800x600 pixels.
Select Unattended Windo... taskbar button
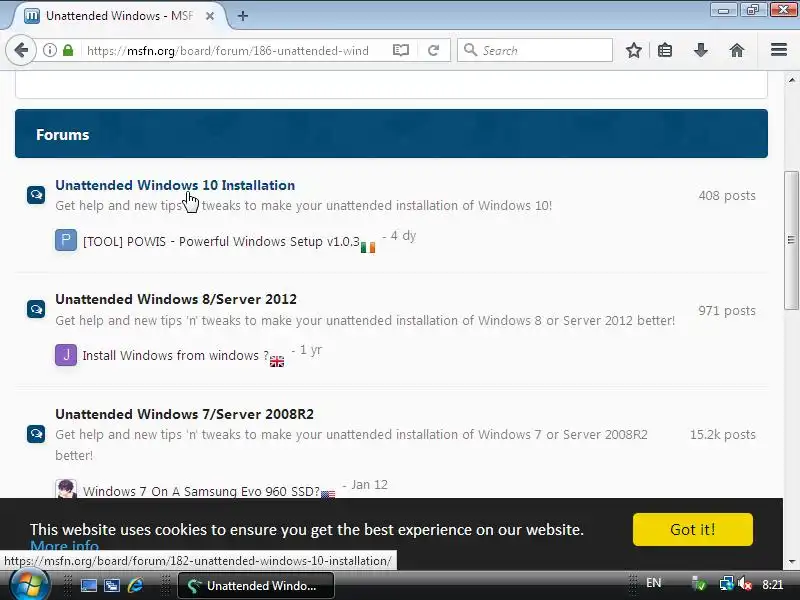coord(256,586)
